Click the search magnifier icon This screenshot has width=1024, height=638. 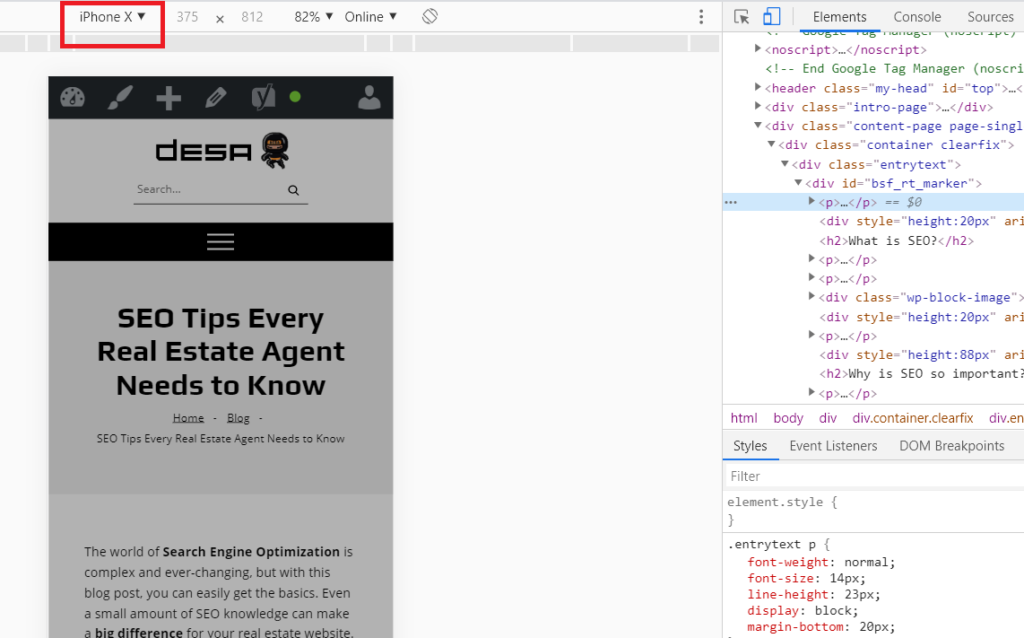[x=293, y=190]
